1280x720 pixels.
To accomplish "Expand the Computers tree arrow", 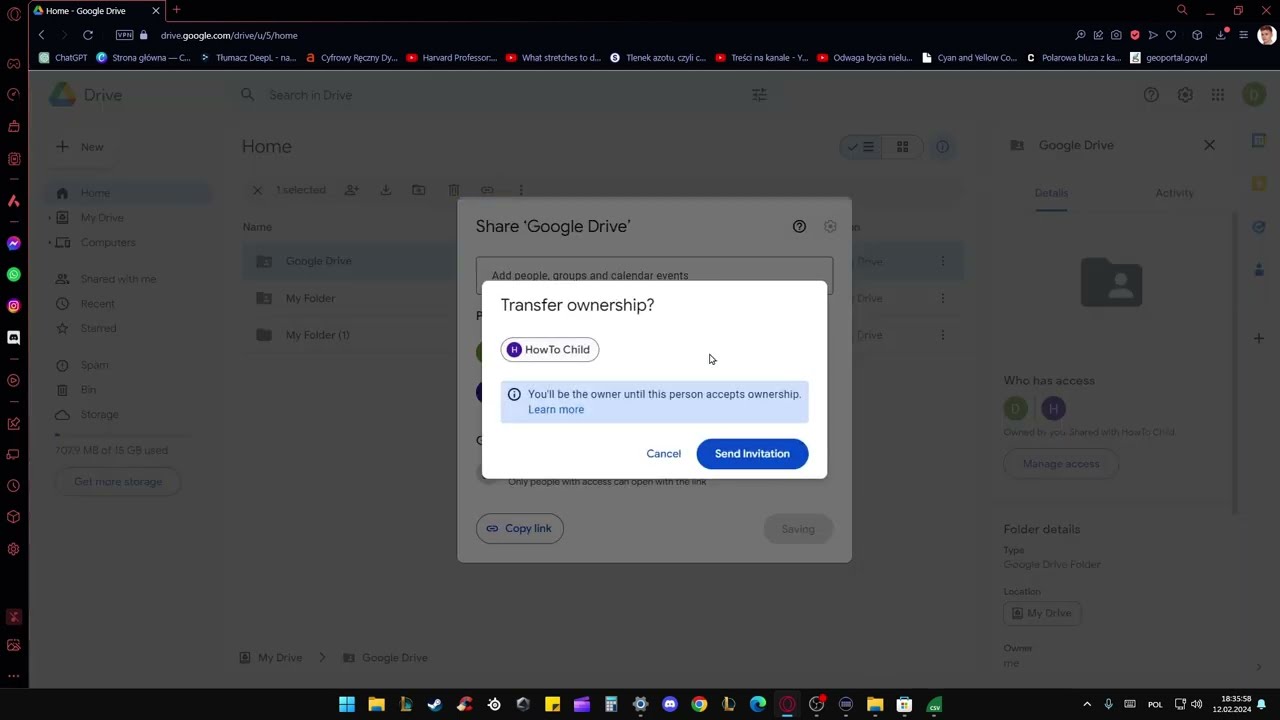I will 50,243.
